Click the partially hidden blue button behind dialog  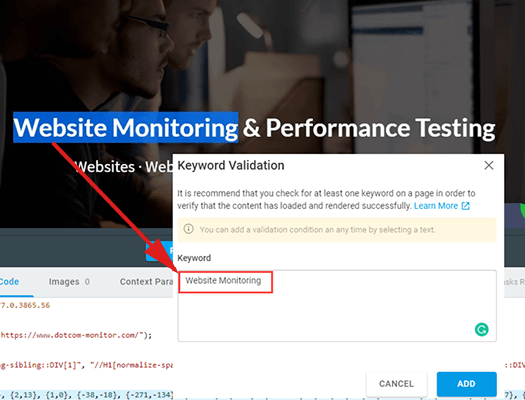pos(159,251)
